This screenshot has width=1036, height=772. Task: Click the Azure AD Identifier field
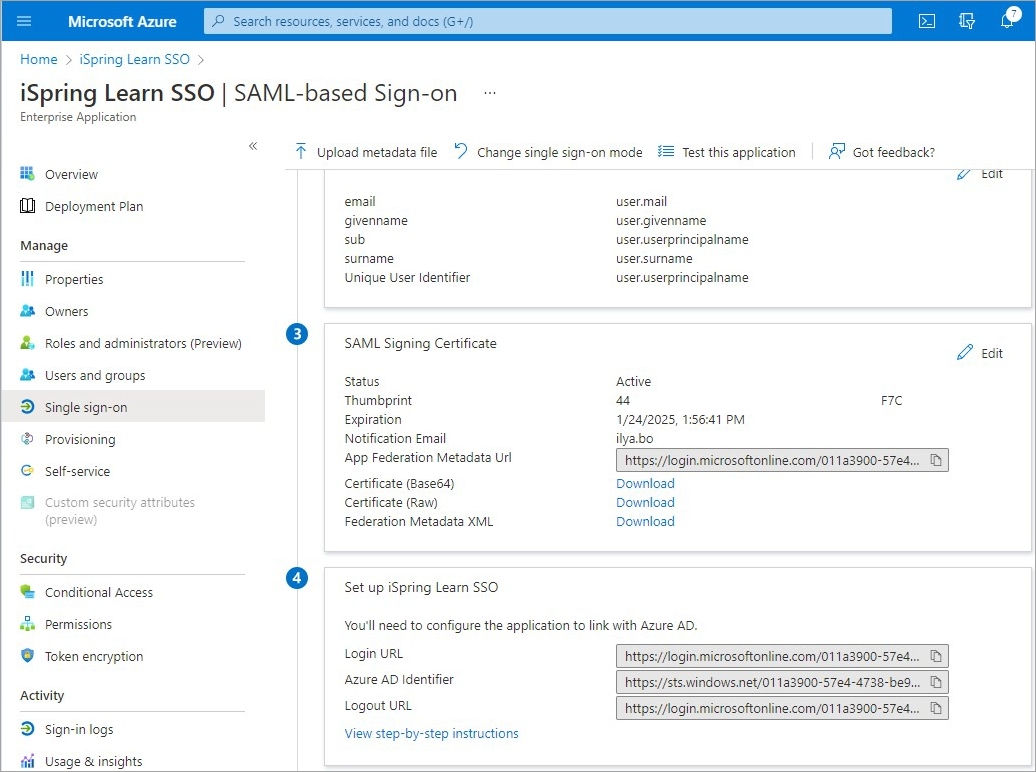782,682
